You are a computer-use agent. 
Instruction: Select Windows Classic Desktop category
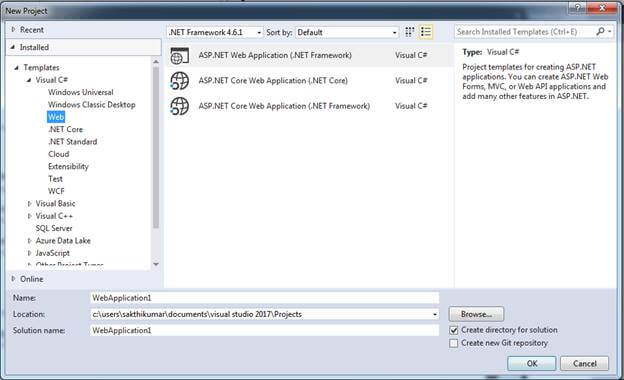point(92,105)
